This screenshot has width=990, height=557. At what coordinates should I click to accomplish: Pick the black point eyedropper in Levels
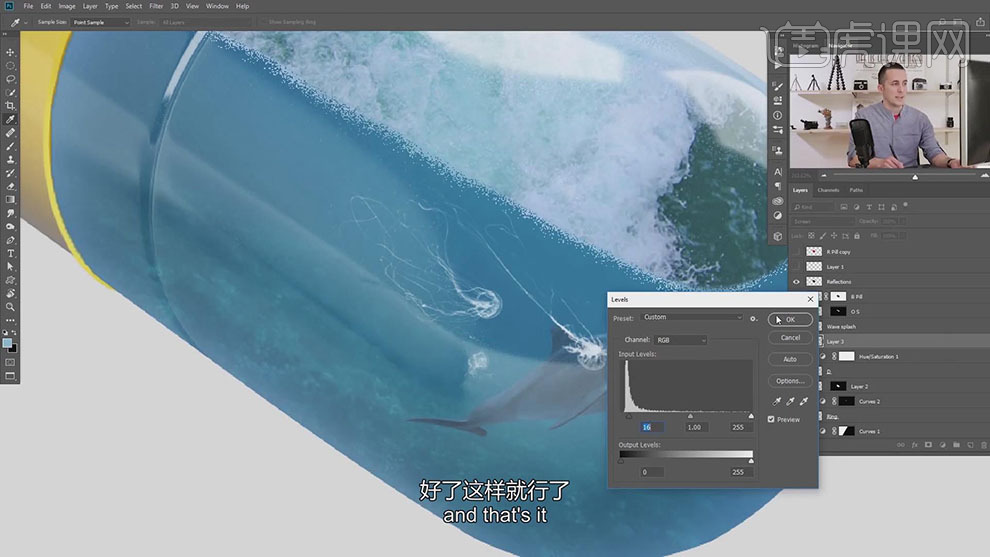776,401
